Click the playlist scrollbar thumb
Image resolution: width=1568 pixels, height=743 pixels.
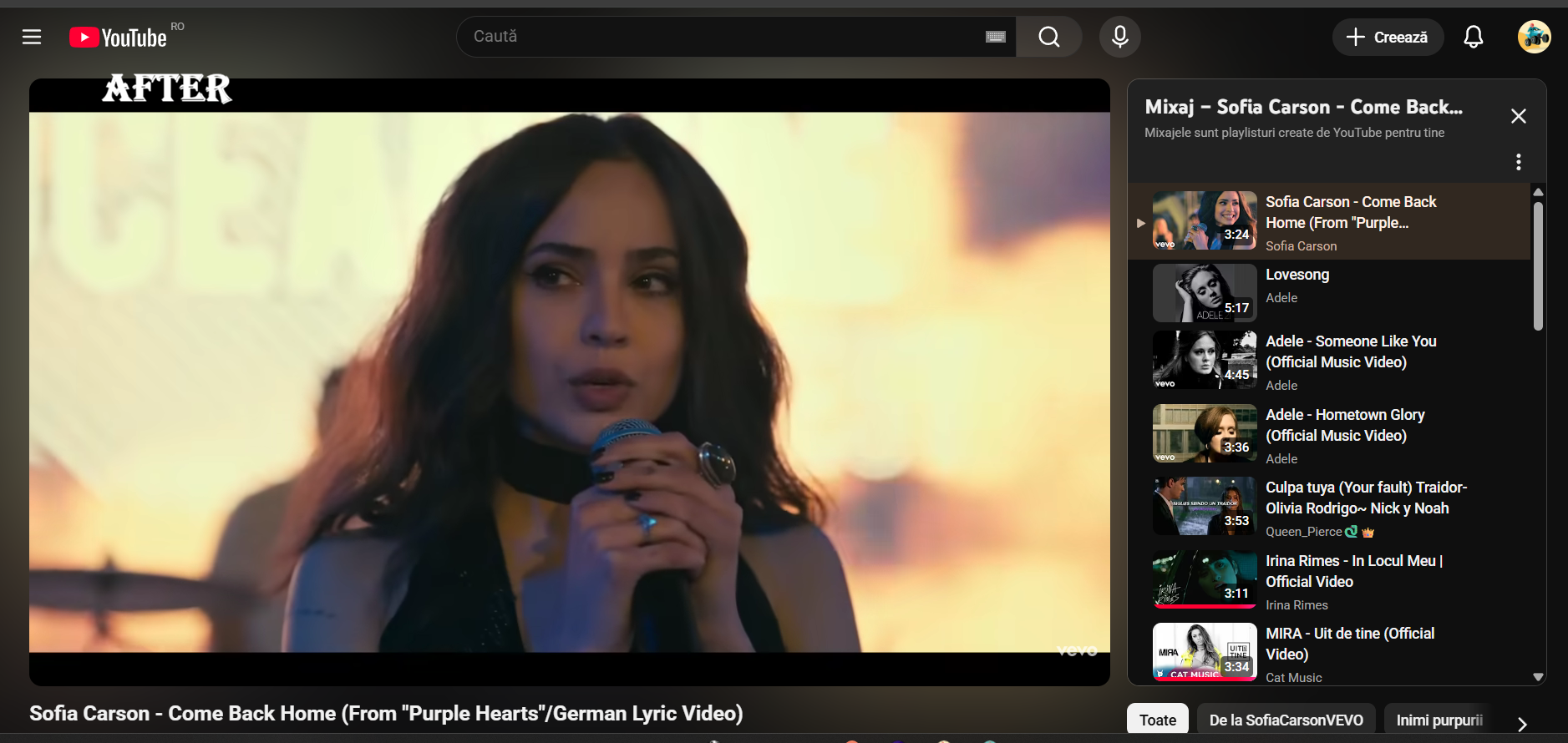[x=1538, y=266]
